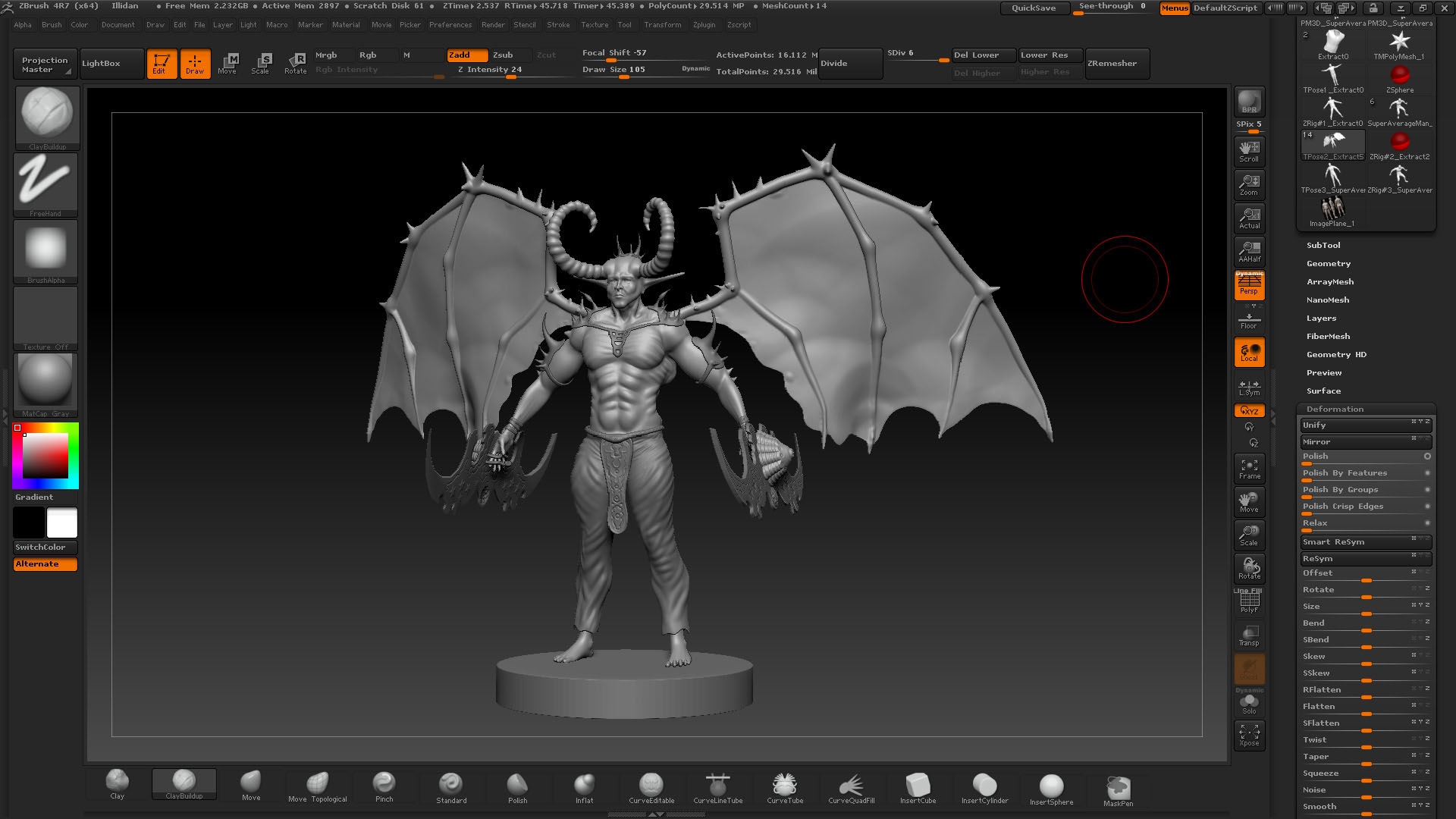Toggle Persp perspective view
Image resolution: width=1456 pixels, height=819 pixels.
[x=1249, y=284]
